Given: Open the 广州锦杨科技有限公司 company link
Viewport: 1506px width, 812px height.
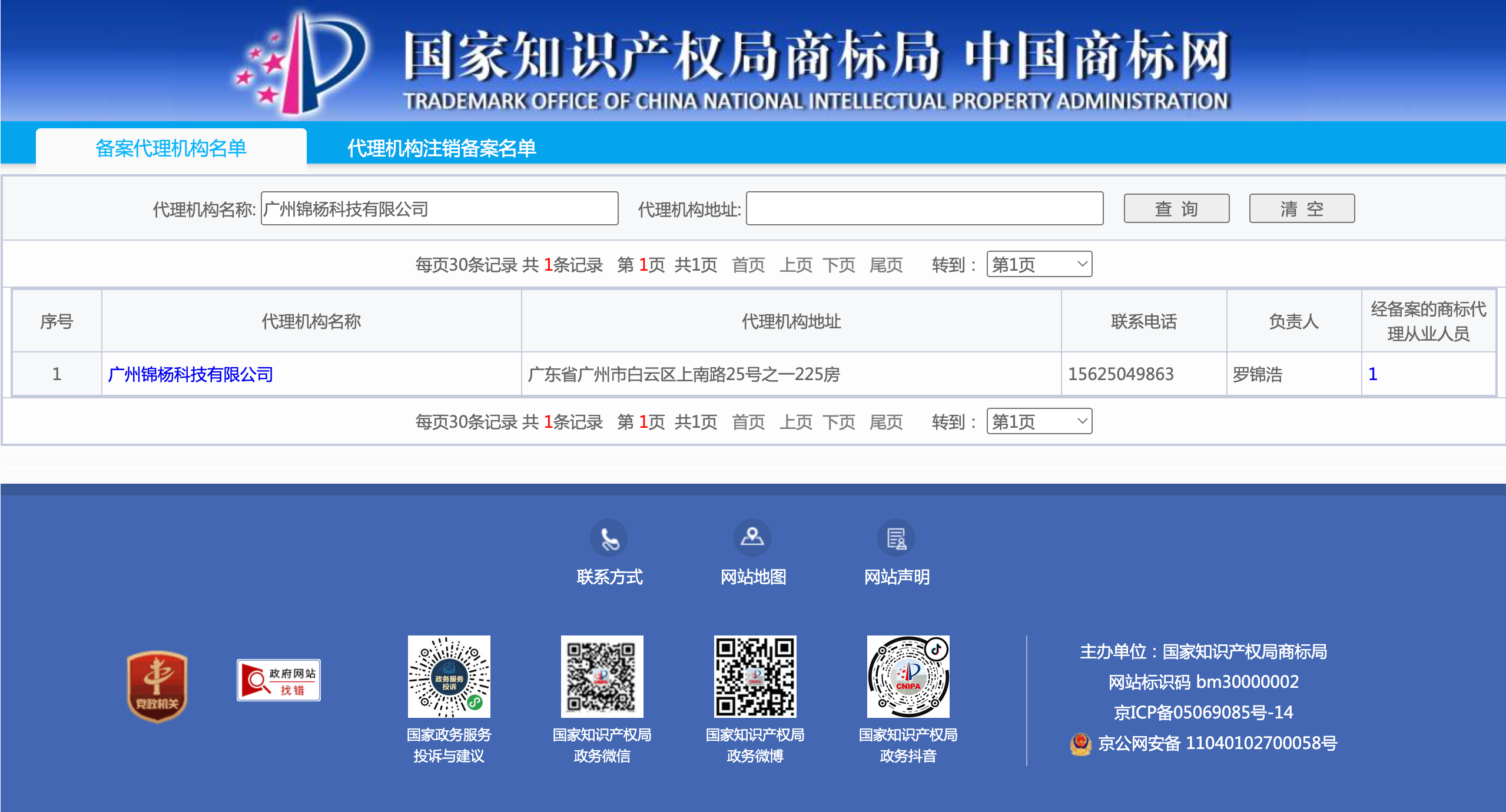Looking at the screenshot, I should [190, 374].
